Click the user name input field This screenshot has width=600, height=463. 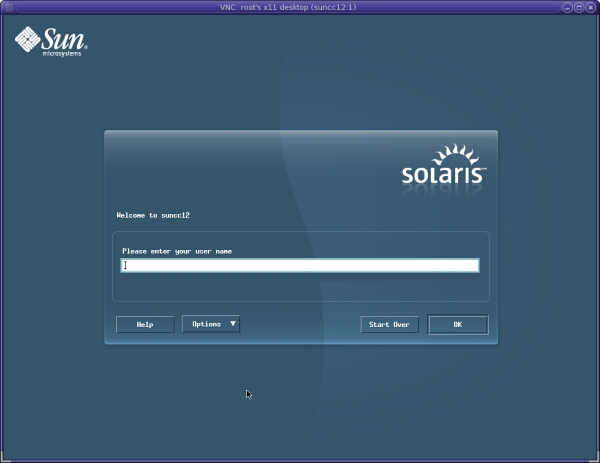tap(300, 266)
